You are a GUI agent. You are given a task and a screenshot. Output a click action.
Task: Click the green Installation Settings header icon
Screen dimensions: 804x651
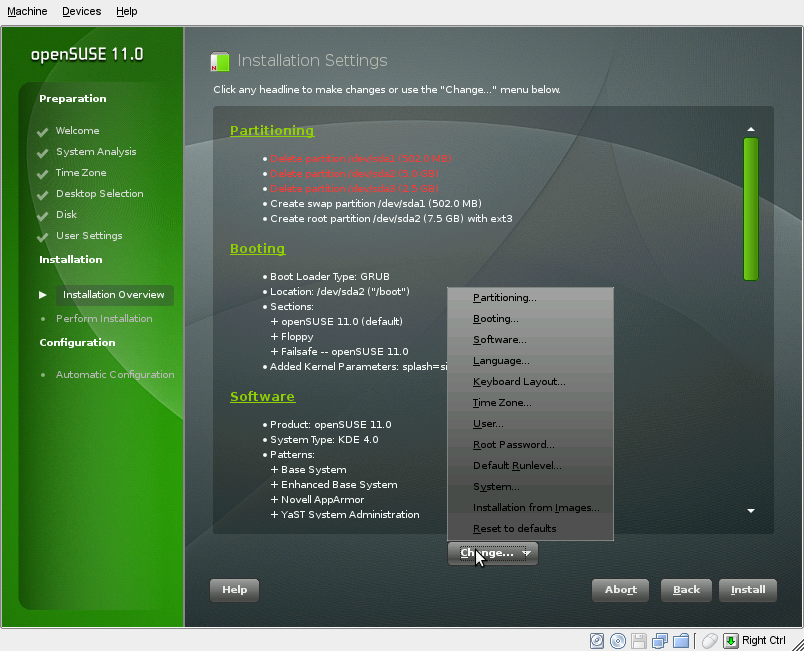219,61
